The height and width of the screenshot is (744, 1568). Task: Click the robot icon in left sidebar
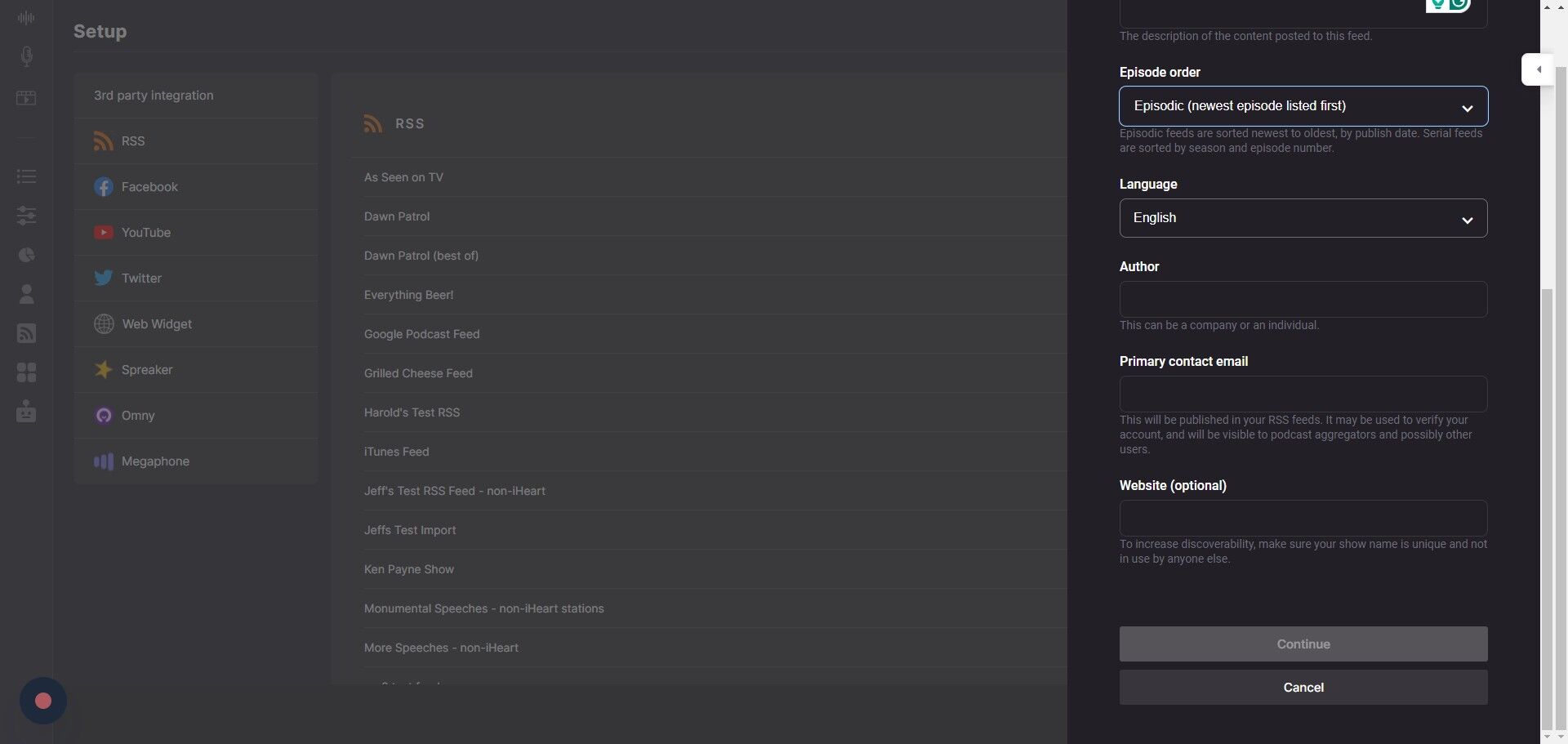26,411
